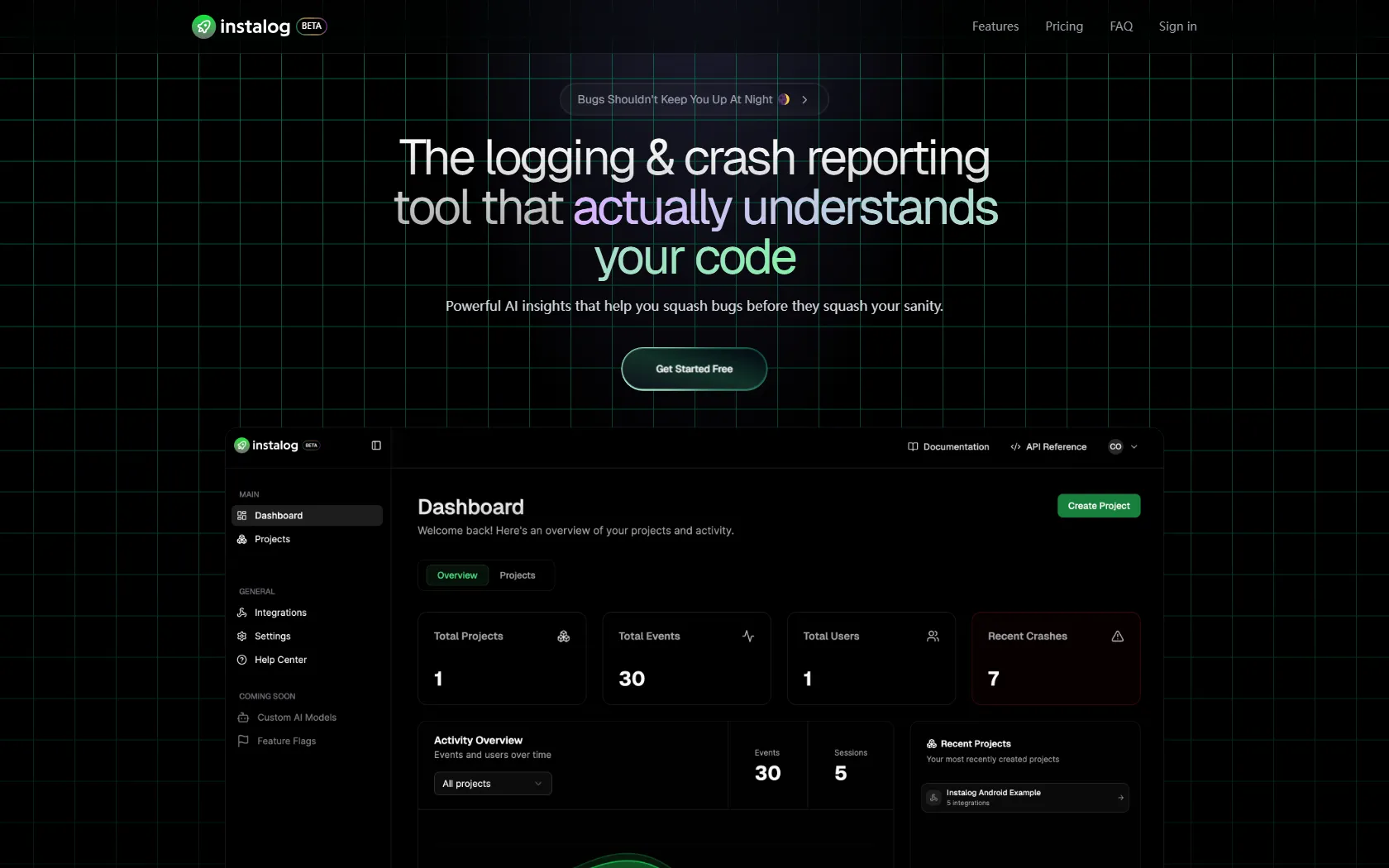Click the Total Users card heading

click(831, 637)
